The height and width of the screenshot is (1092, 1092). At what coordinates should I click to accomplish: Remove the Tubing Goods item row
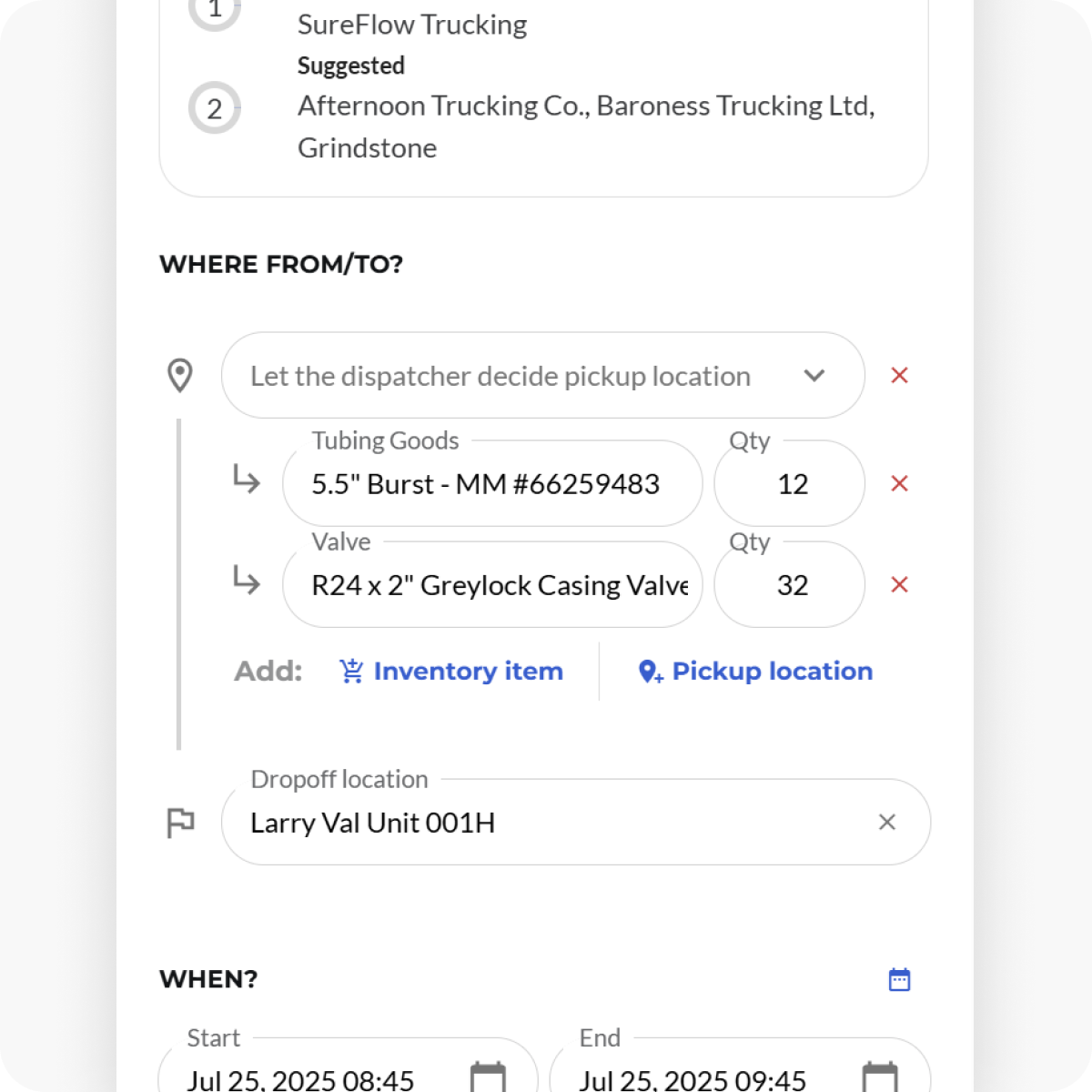pos(899,483)
